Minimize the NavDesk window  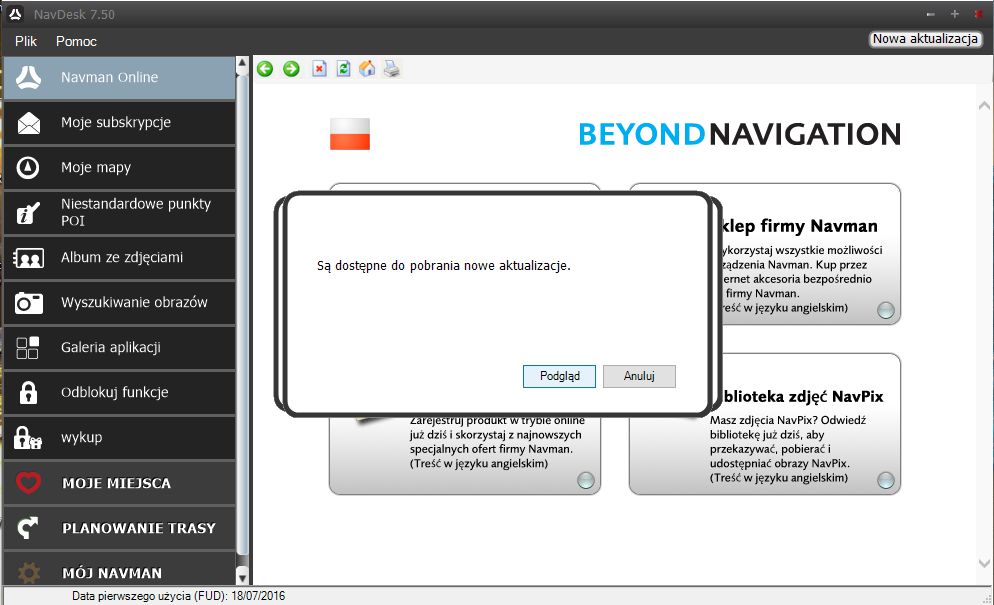pos(931,14)
